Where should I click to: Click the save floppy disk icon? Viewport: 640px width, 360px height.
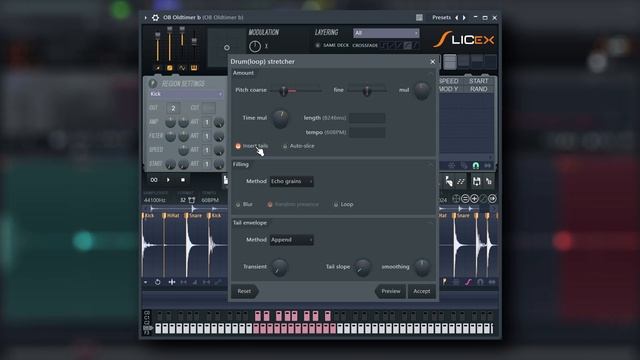coord(476,181)
